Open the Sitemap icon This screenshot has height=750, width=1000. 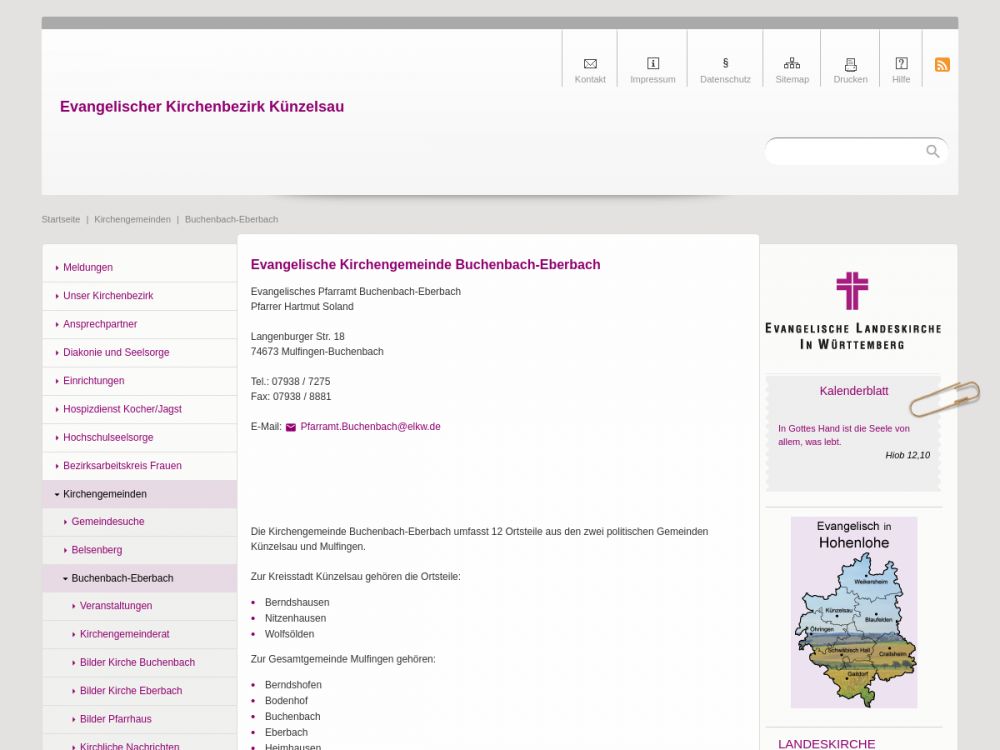(x=792, y=64)
